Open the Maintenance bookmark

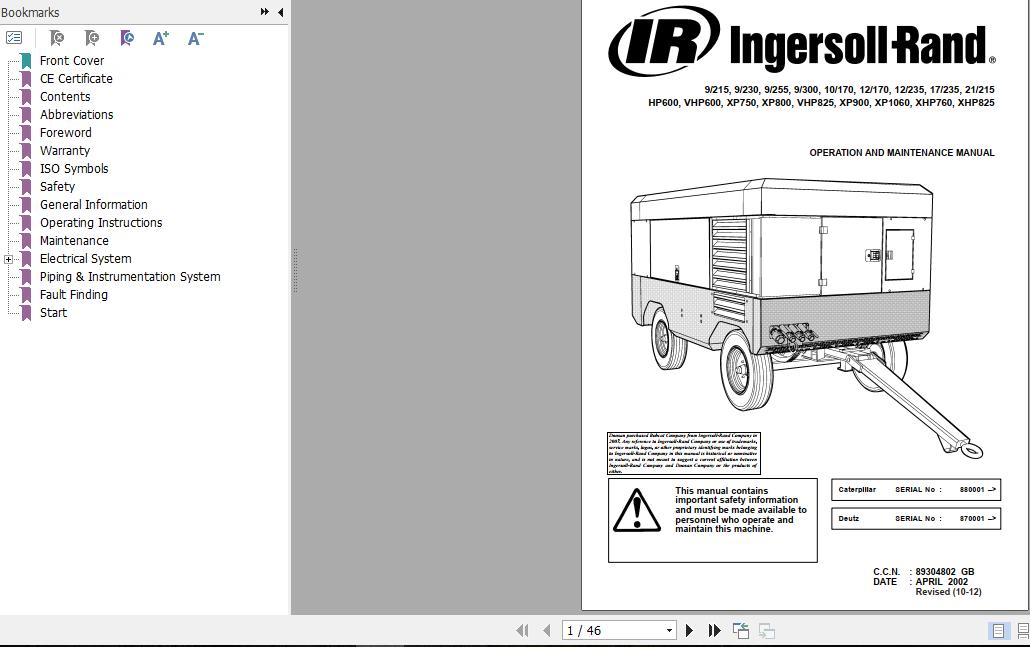point(74,240)
